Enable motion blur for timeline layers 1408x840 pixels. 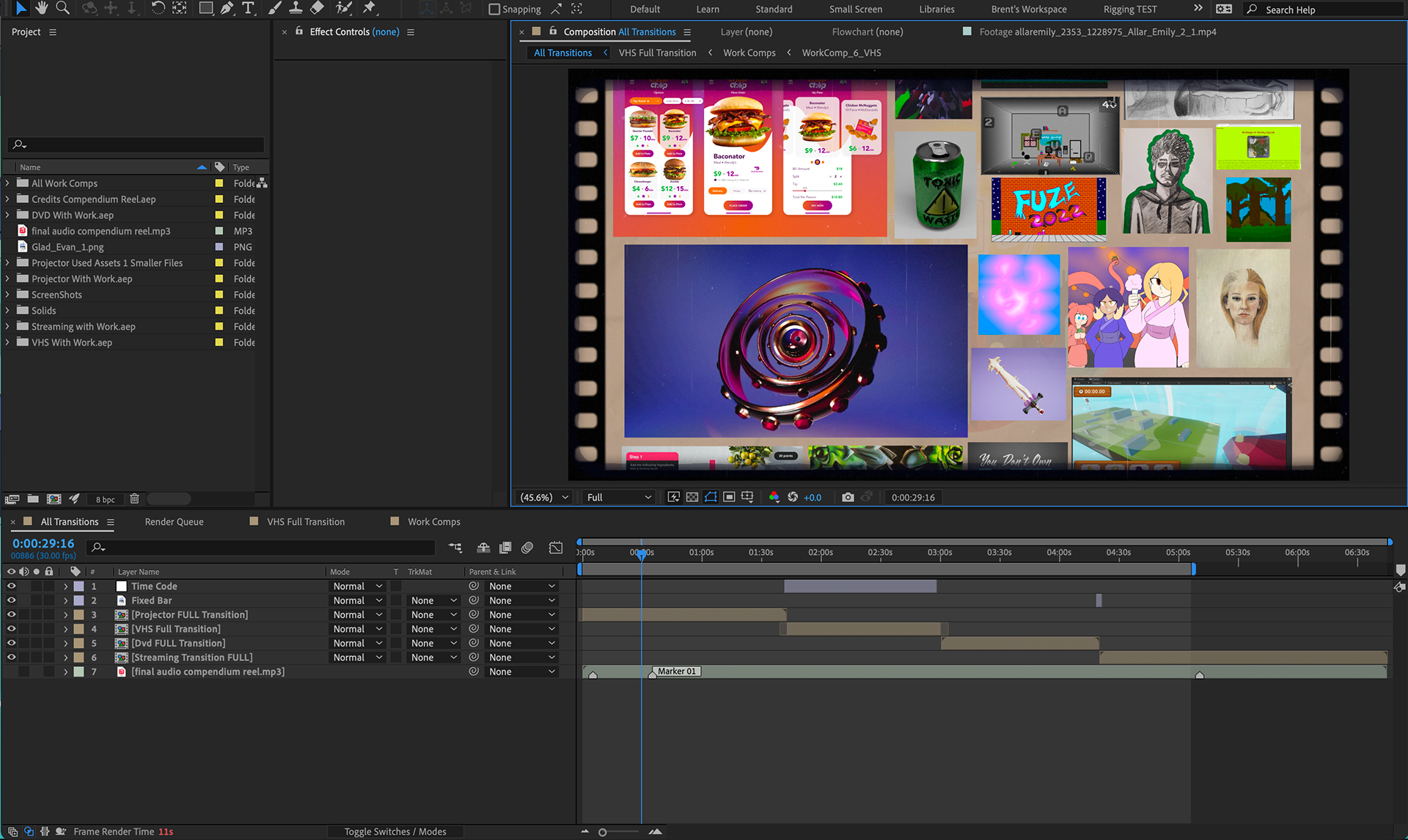pyautogui.click(x=527, y=548)
